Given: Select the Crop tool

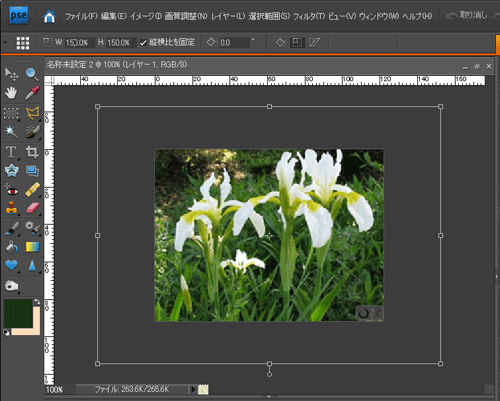Looking at the screenshot, I should [x=32, y=152].
